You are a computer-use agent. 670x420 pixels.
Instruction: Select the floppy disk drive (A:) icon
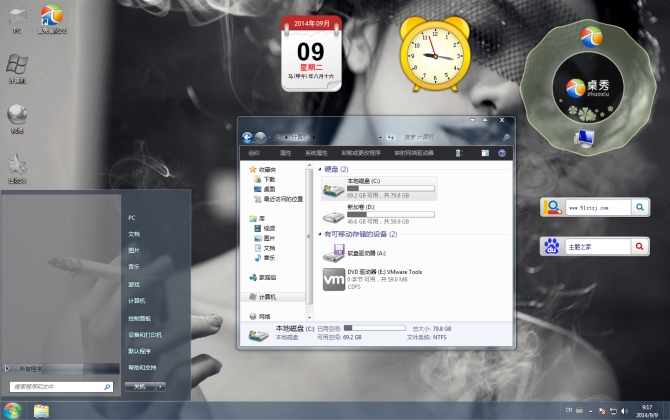pyautogui.click(x=333, y=251)
